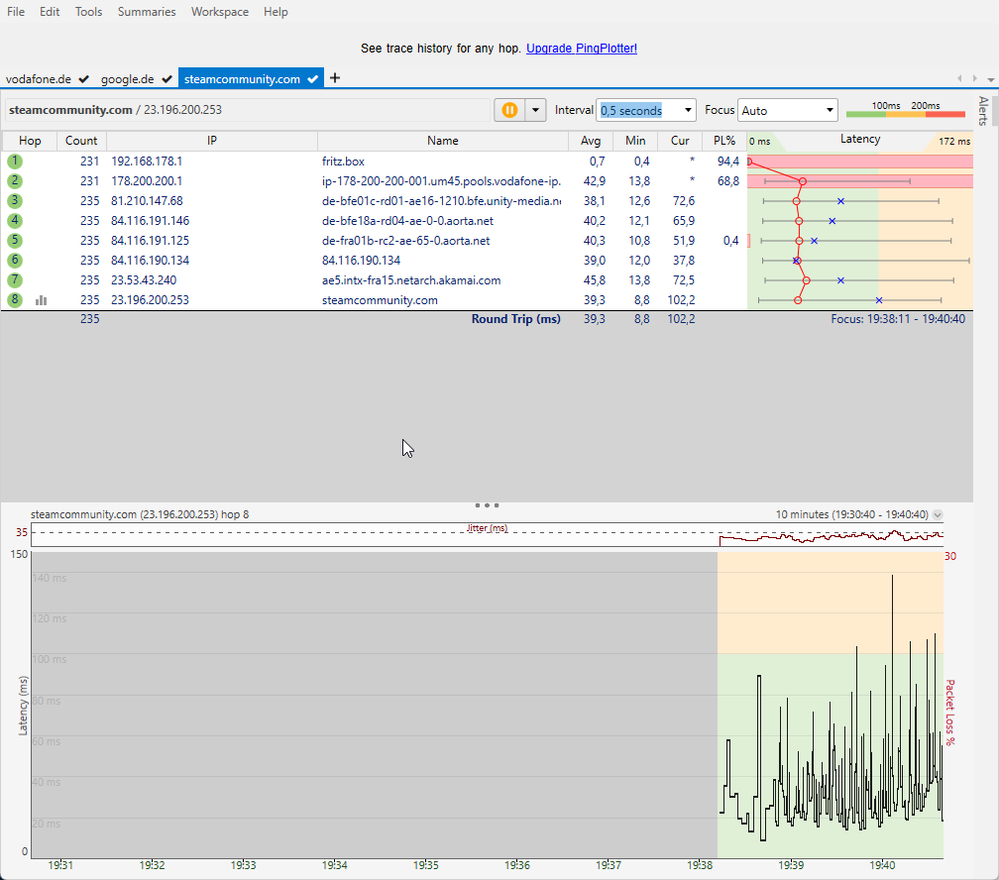Open the Alerts side panel
The image size is (999, 880).
click(983, 111)
